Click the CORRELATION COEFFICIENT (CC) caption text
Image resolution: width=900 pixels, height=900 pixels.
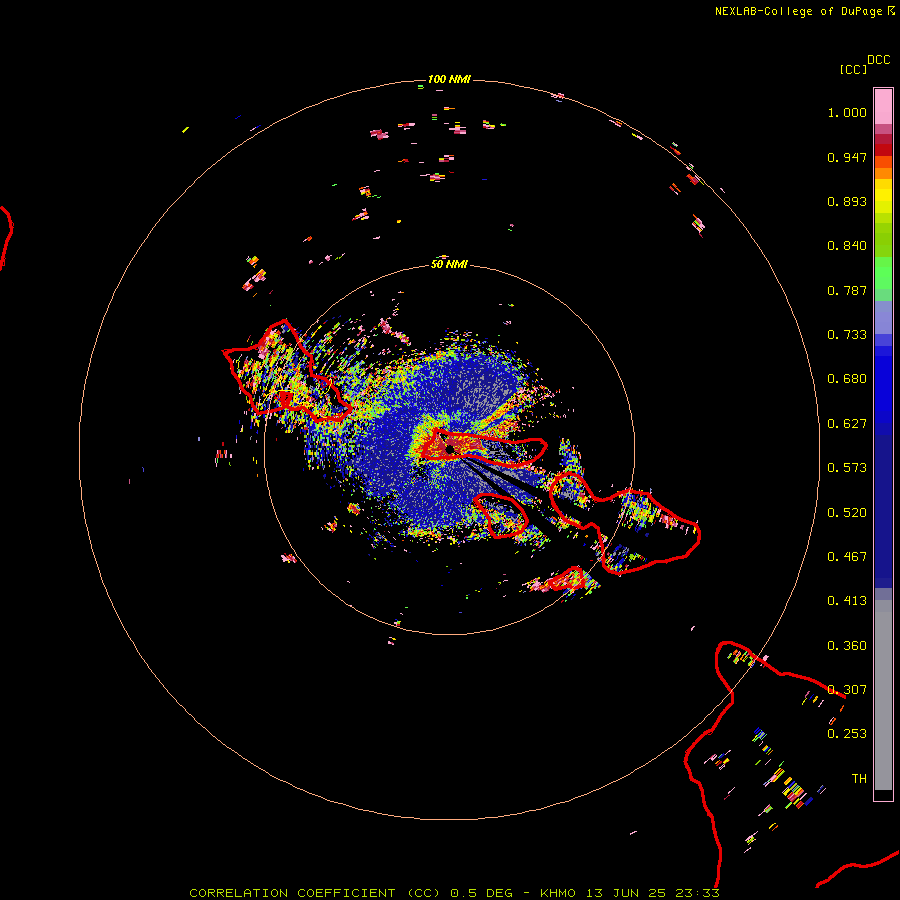pyautogui.click(x=314, y=893)
